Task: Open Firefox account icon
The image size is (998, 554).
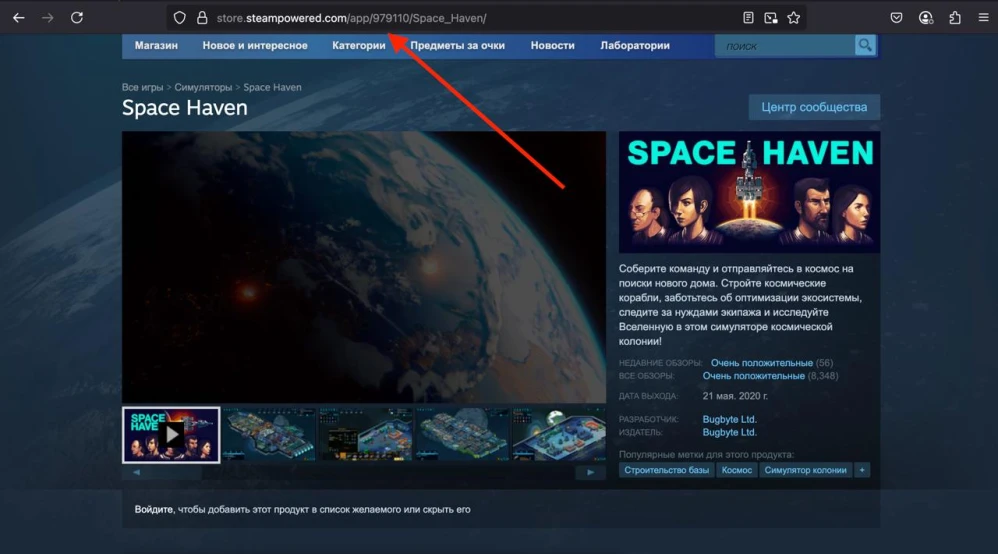Action: [x=925, y=18]
